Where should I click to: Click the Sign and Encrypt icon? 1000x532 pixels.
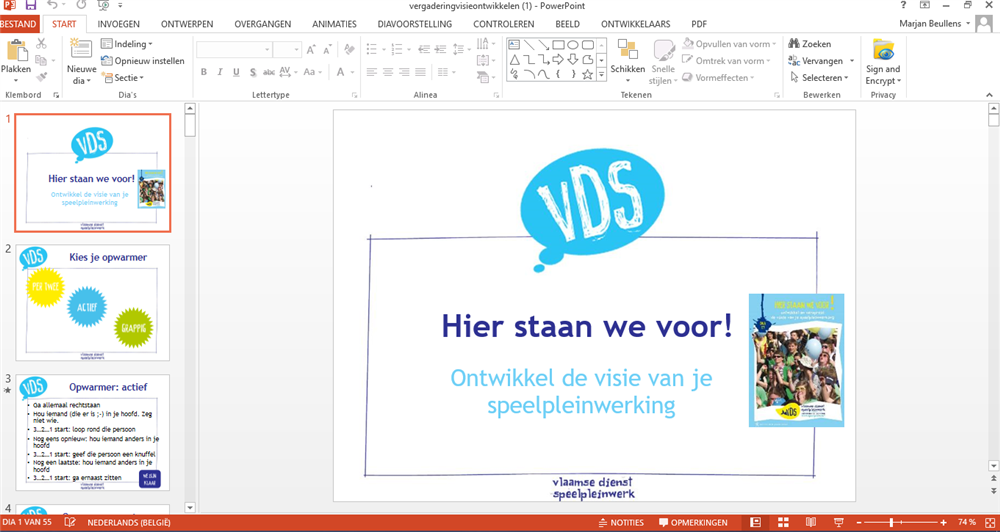pos(883,58)
